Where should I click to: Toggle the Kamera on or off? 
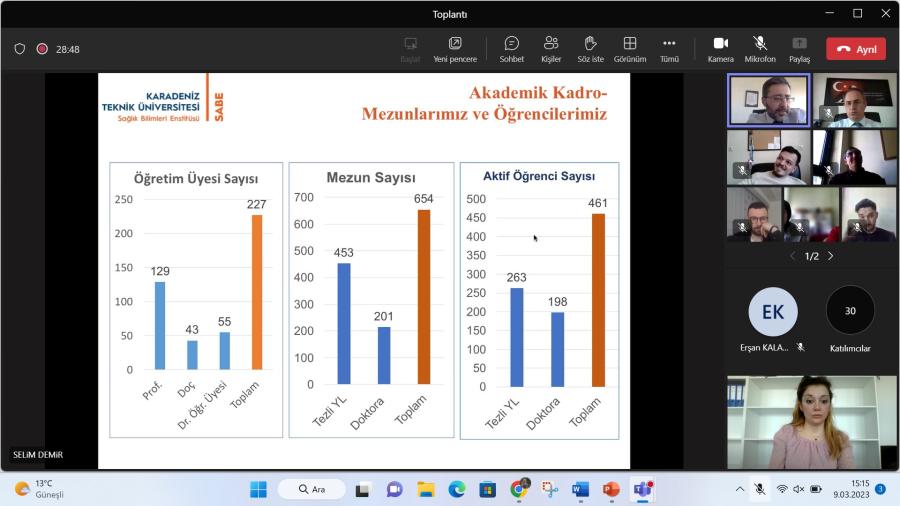720,49
